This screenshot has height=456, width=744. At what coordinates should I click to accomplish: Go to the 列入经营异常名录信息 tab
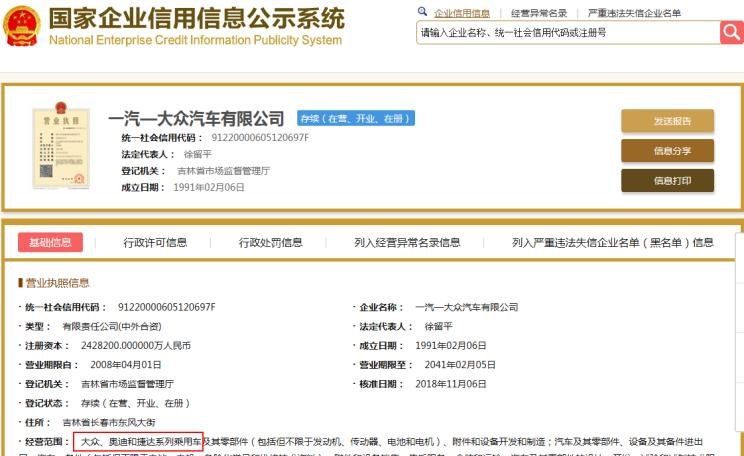click(407, 242)
